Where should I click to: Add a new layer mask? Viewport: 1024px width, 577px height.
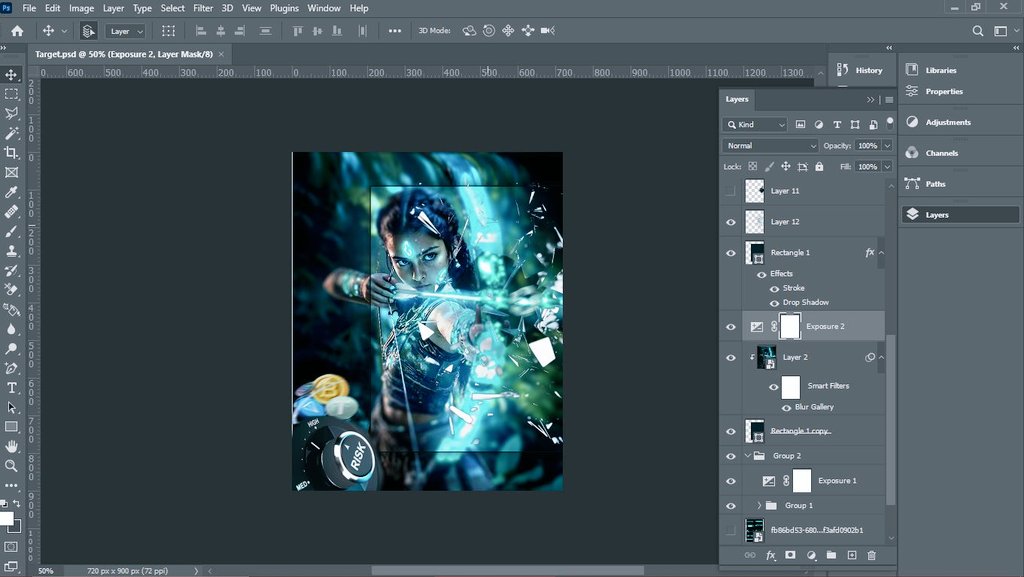[x=790, y=555]
